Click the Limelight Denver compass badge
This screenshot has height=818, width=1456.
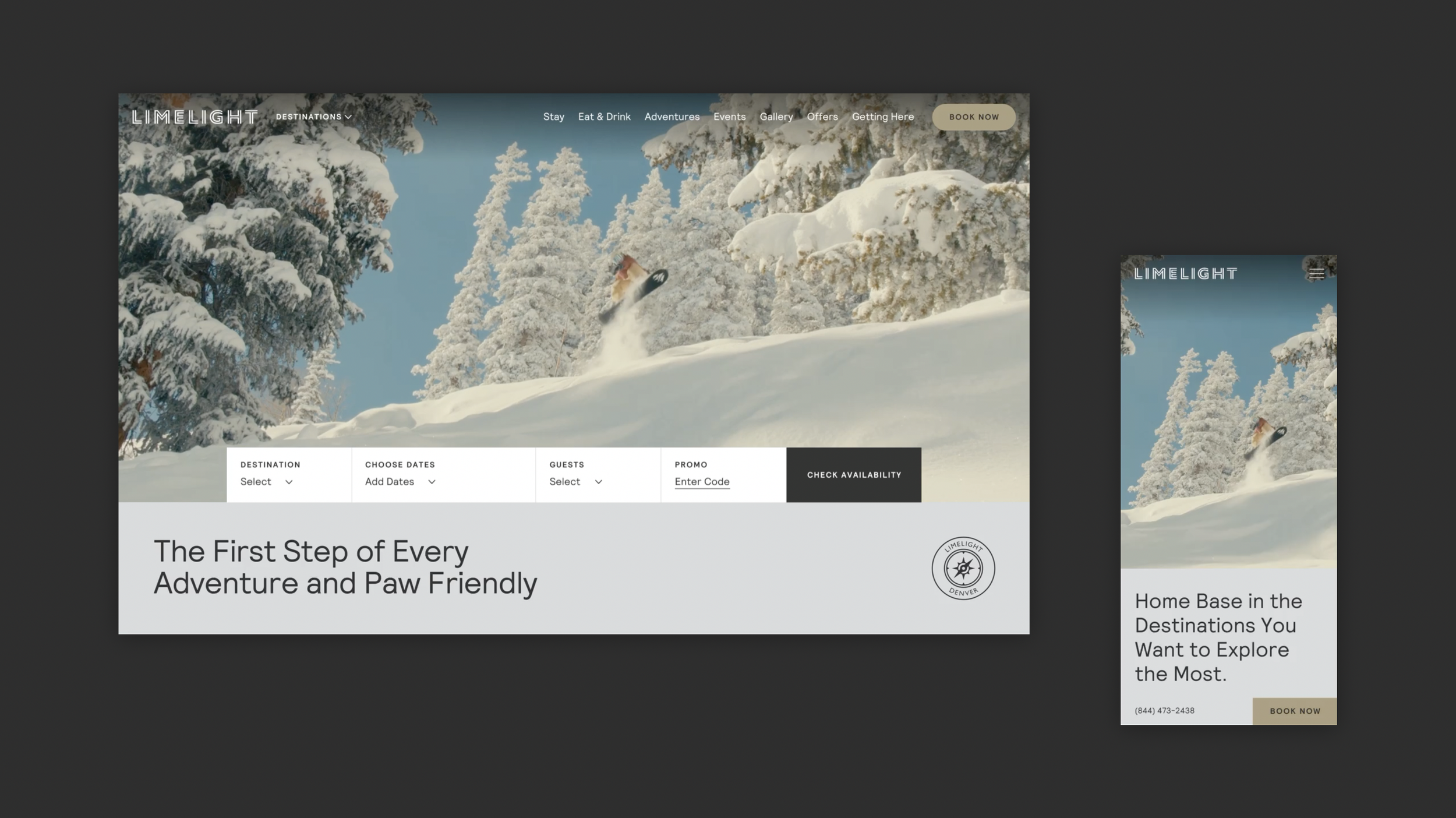(x=963, y=568)
